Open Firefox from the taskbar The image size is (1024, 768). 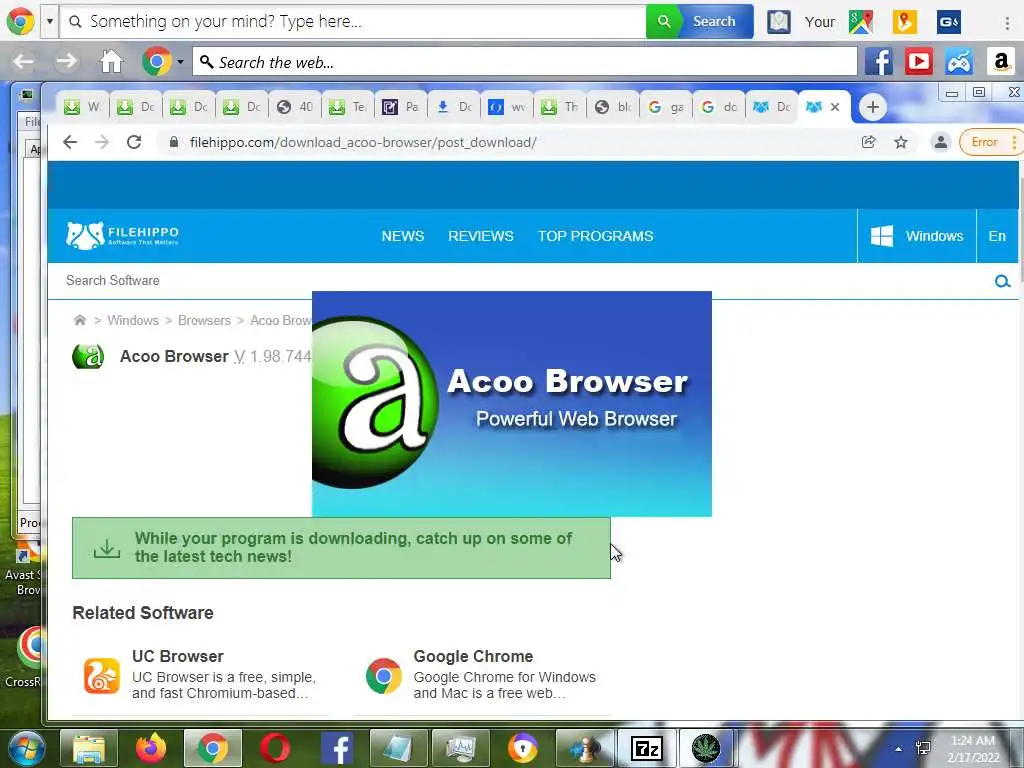[151, 748]
